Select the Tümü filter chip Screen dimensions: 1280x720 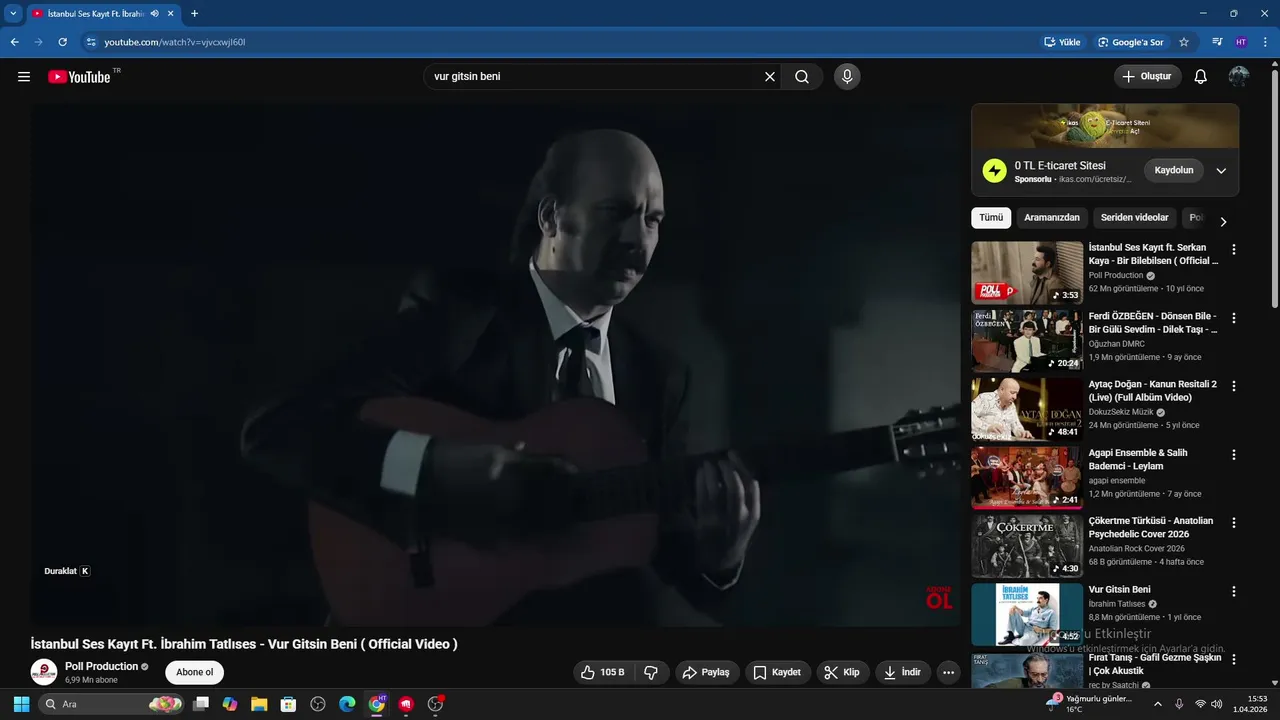[x=991, y=218]
